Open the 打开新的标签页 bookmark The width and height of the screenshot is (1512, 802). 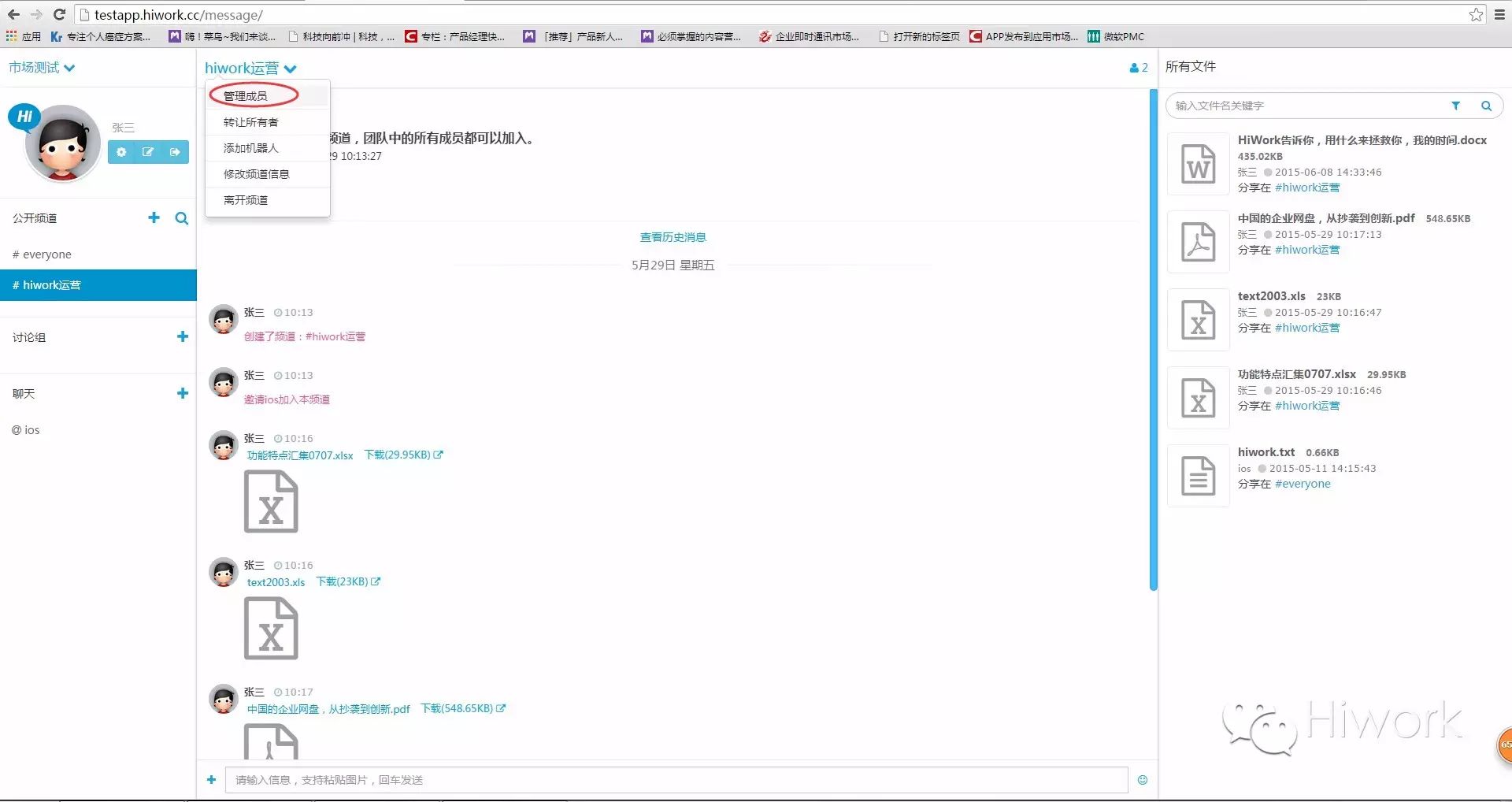919,36
